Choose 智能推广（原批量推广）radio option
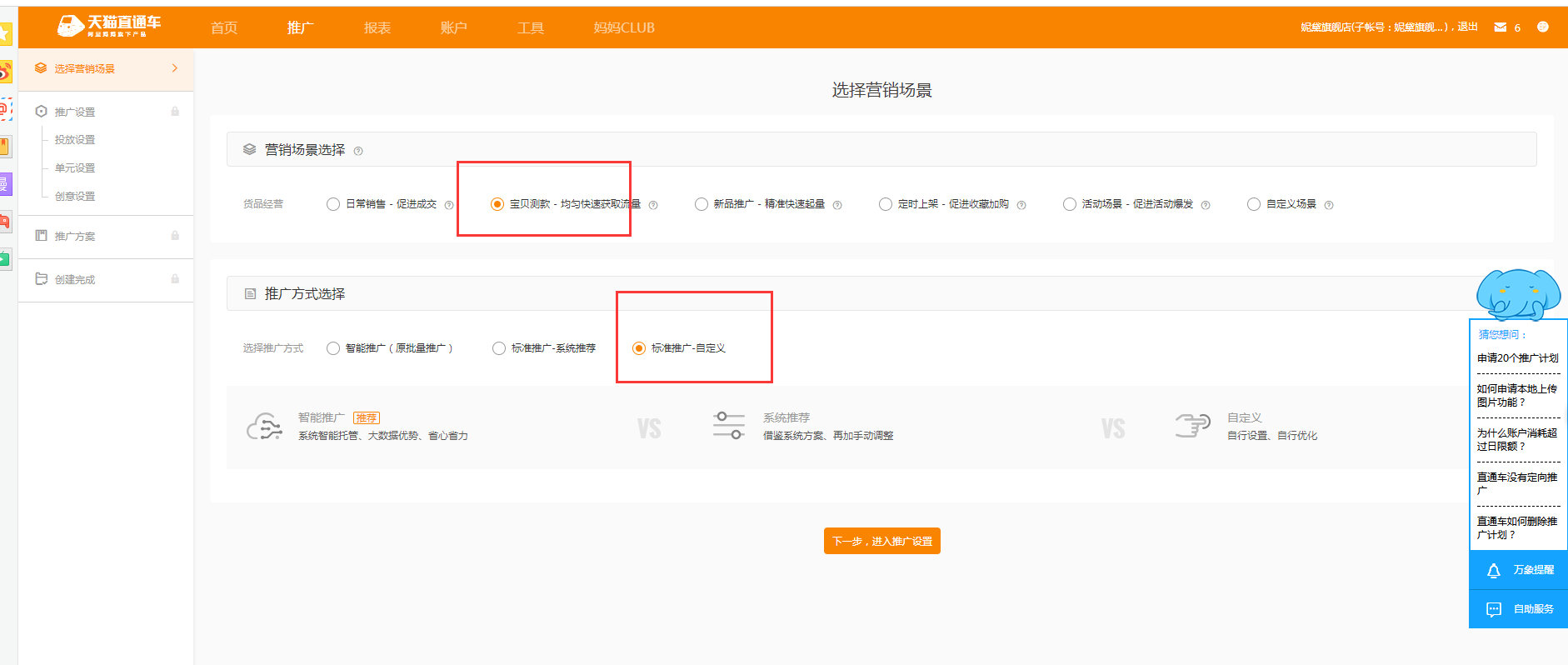1568x665 pixels. pyautogui.click(x=333, y=348)
